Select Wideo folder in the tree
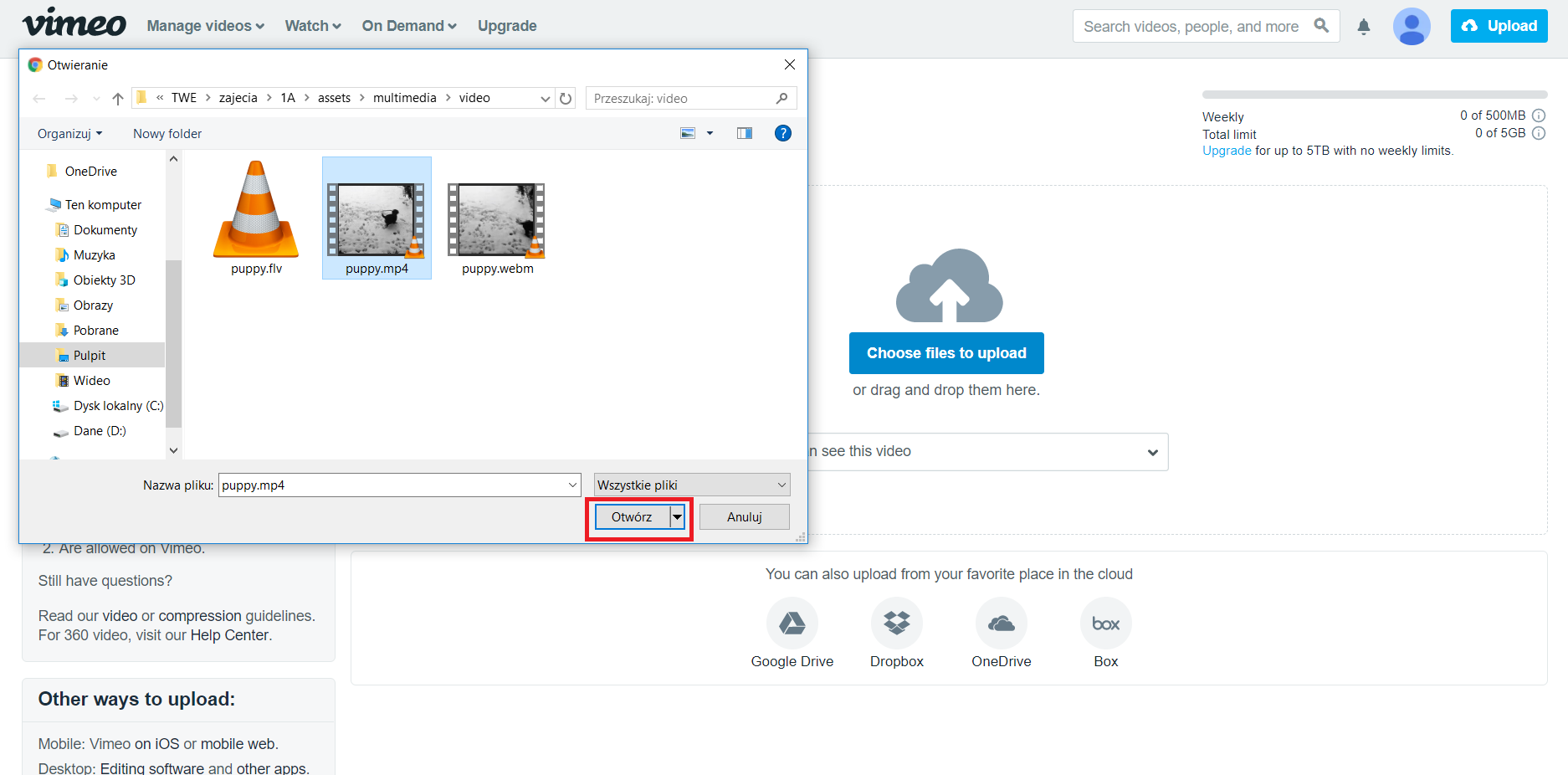The height and width of the screenshot is (775, 1568). (91, 381)
